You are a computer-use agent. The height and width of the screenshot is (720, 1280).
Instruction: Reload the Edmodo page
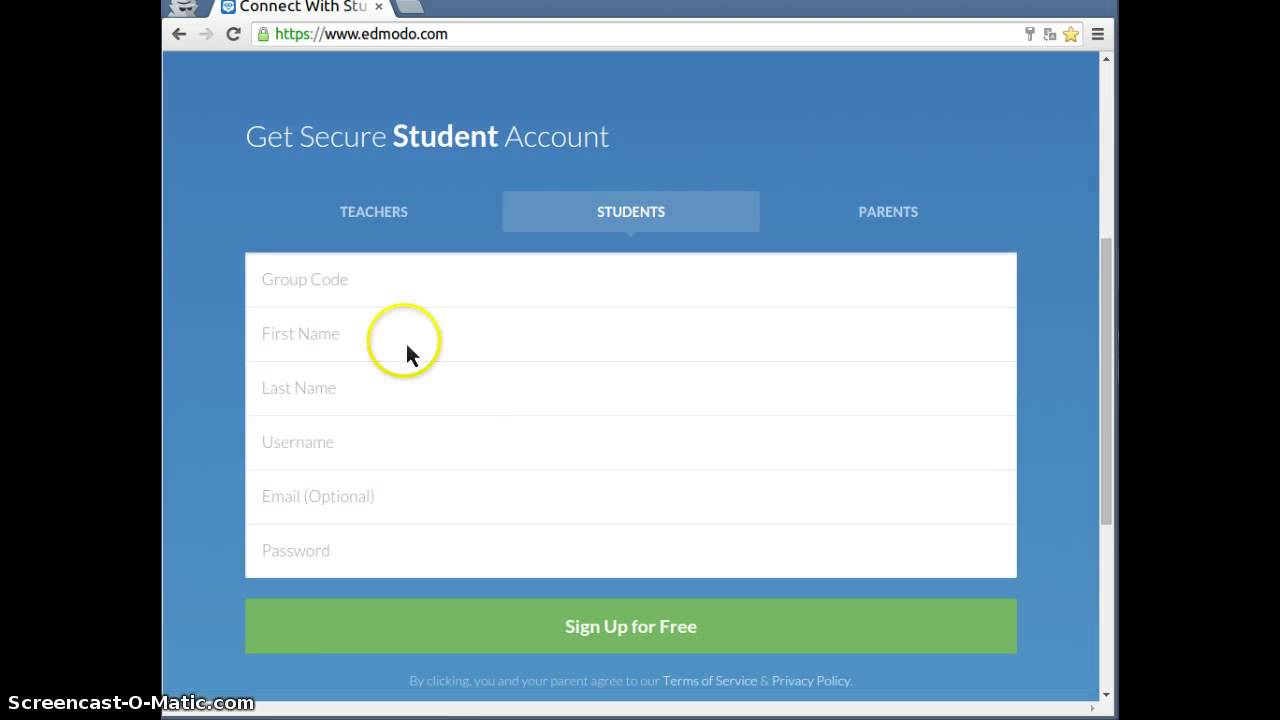(233, 34)
